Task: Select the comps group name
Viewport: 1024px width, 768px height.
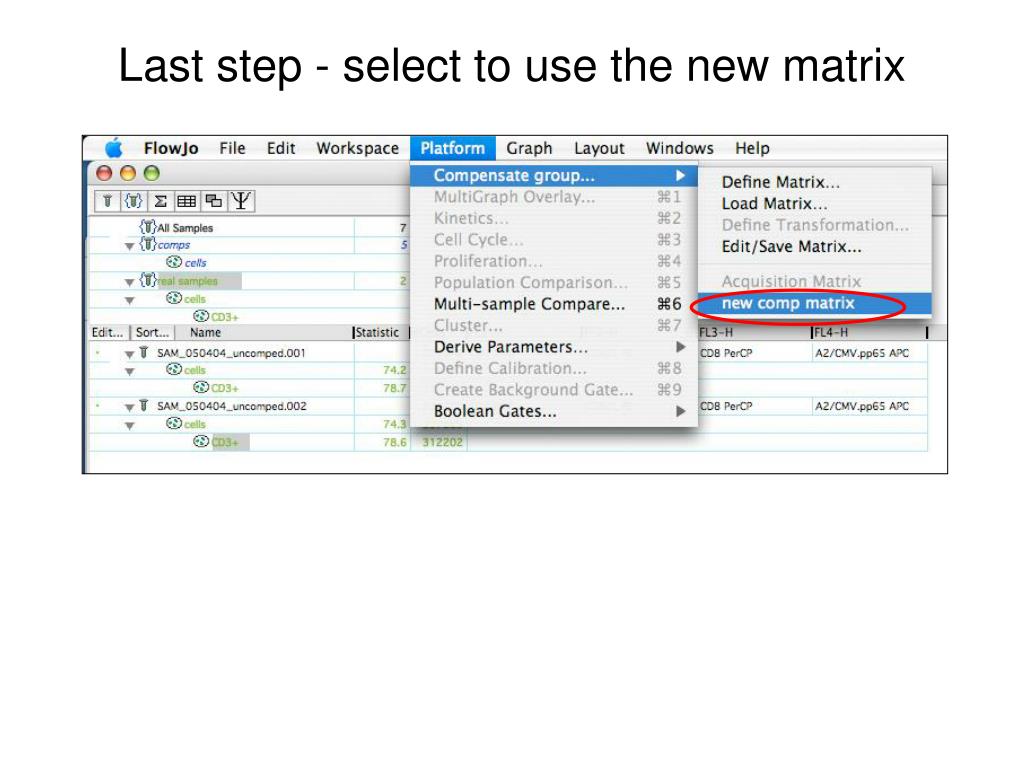Action: coord(174,245)
